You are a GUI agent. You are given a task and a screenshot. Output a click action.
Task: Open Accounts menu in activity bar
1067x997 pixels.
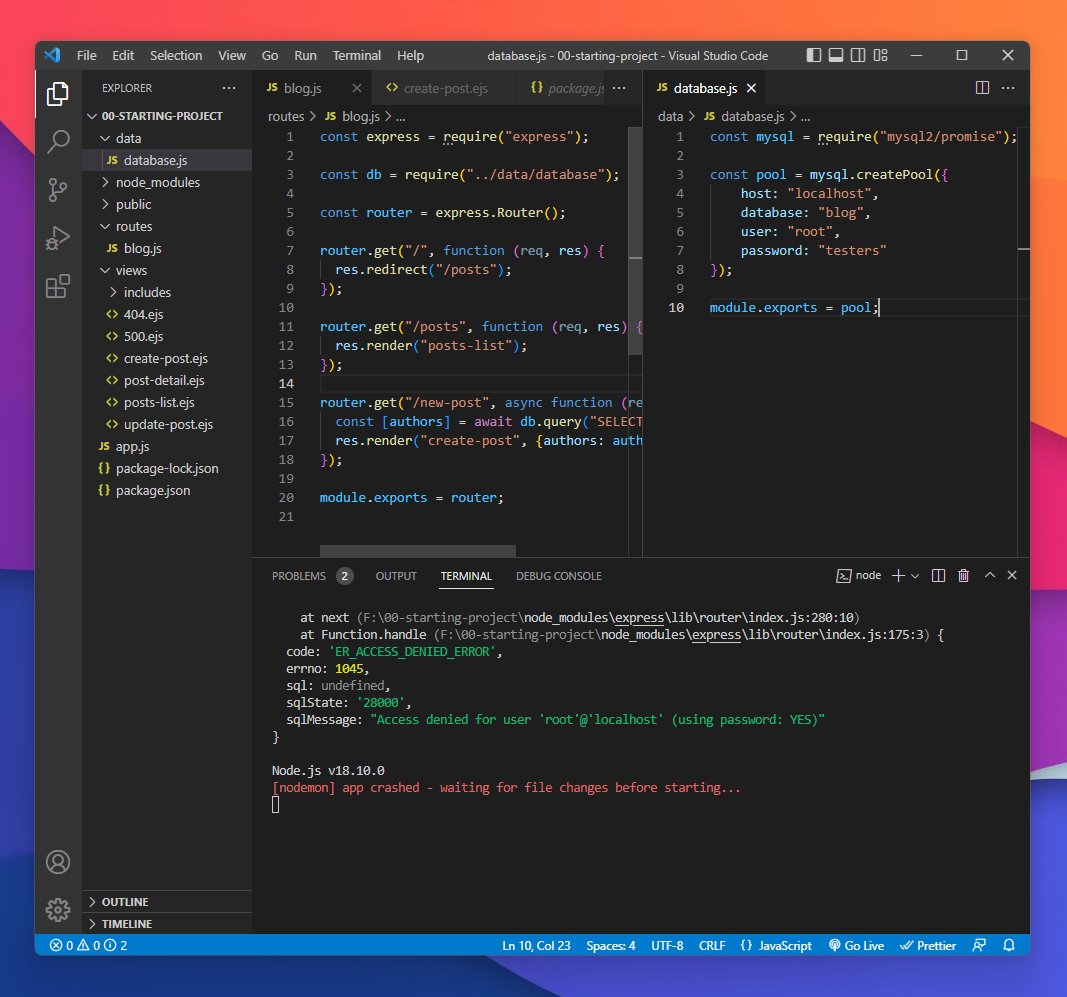(58, 862)
